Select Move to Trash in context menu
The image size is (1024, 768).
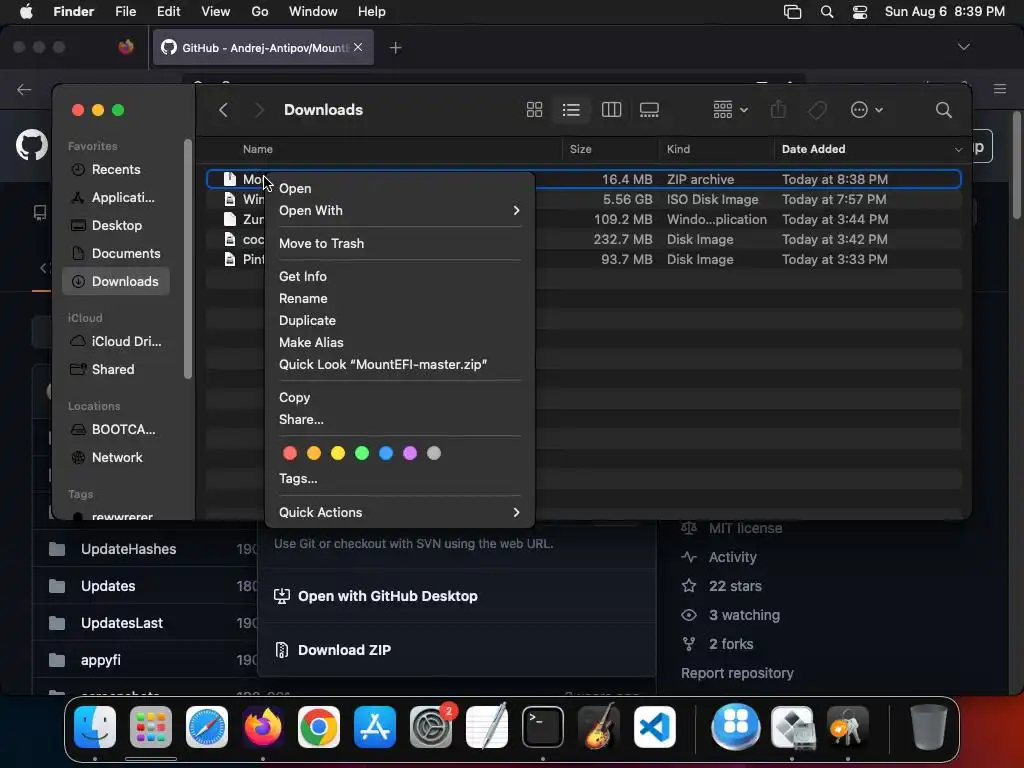coord(400,243)
